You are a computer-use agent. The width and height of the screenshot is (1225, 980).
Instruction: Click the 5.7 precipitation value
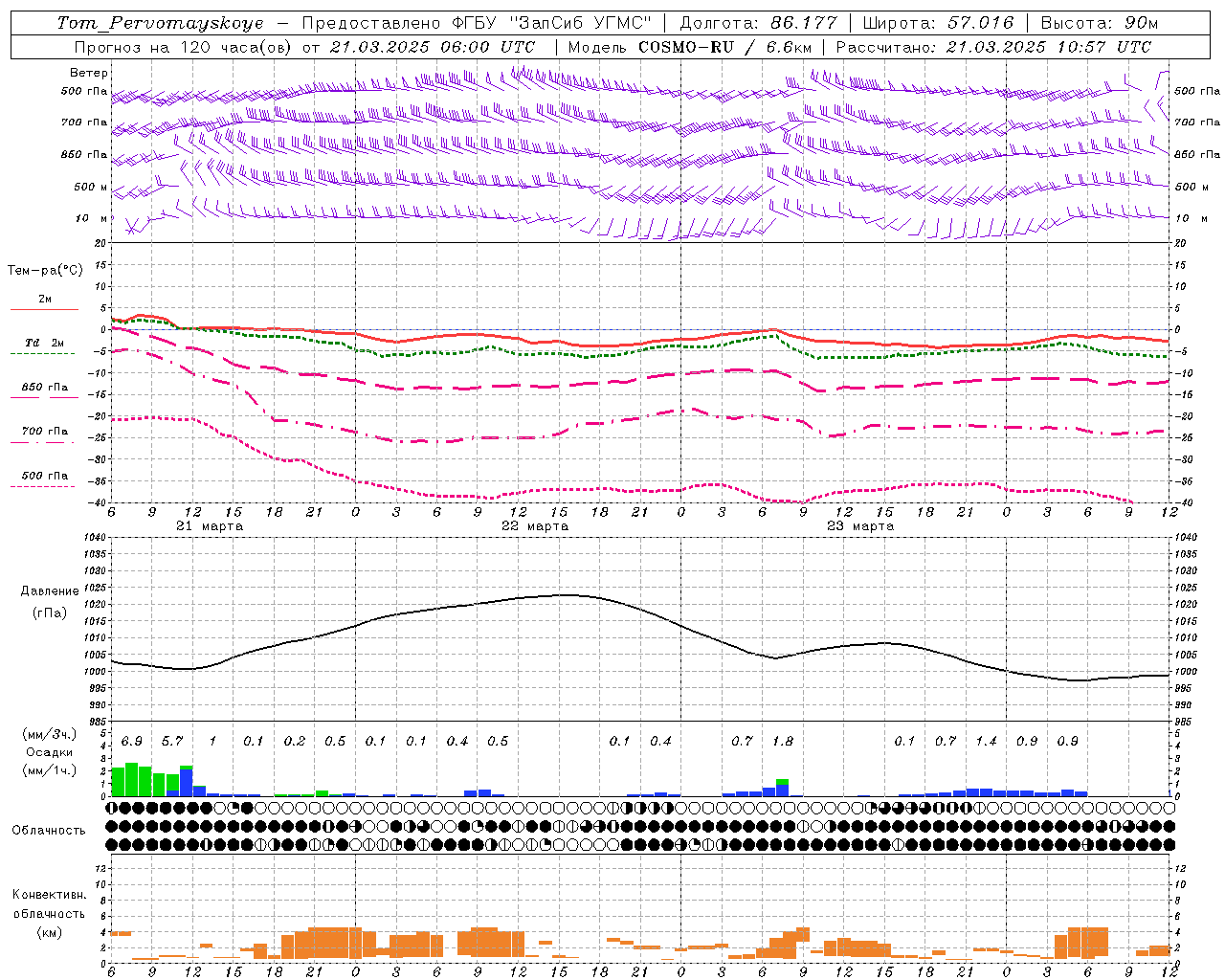[172, 741]
